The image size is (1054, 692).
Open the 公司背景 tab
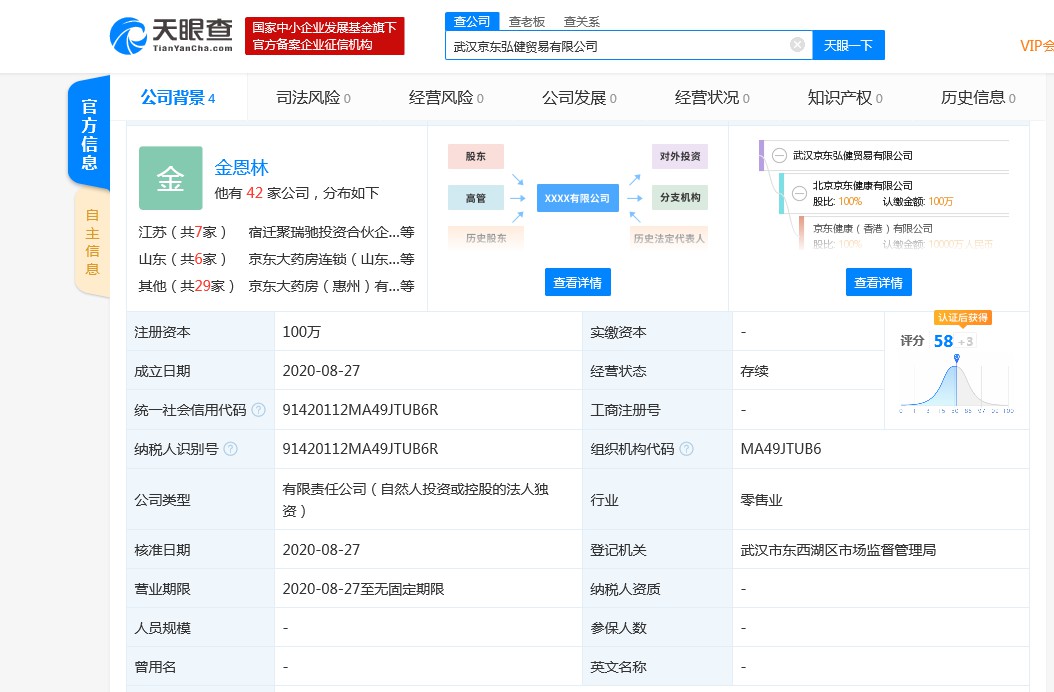click(178, 98)
